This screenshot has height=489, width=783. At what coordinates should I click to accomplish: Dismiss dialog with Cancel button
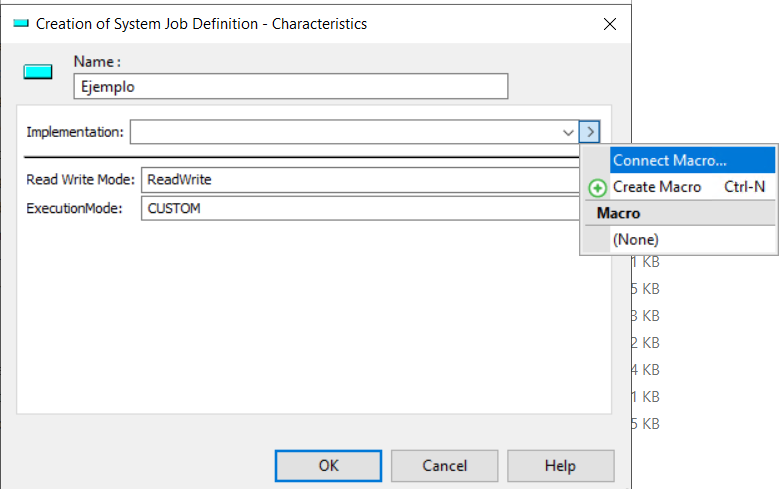444,466
